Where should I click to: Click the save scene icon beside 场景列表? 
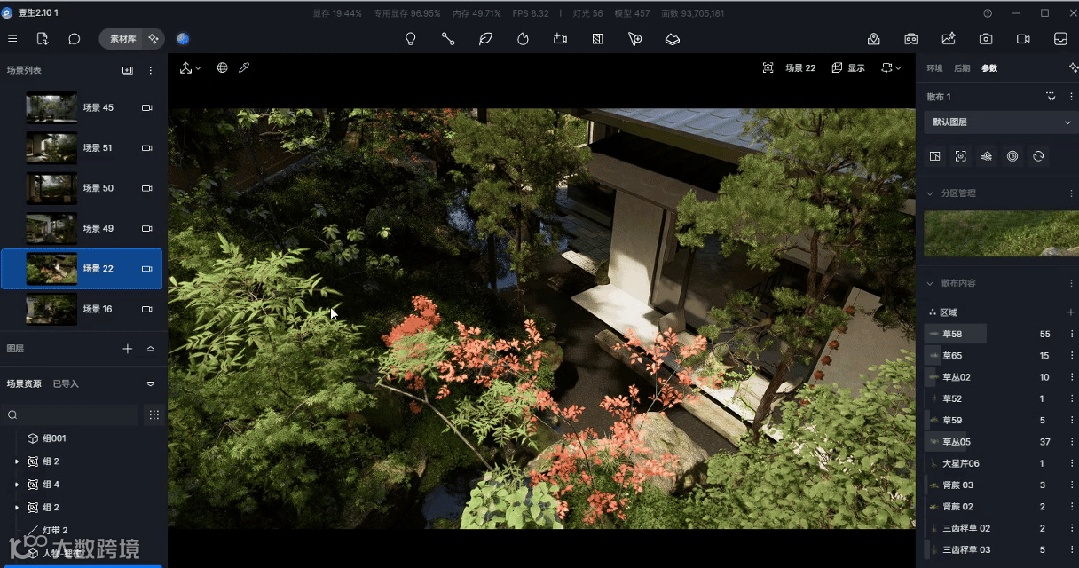point(127,71)
